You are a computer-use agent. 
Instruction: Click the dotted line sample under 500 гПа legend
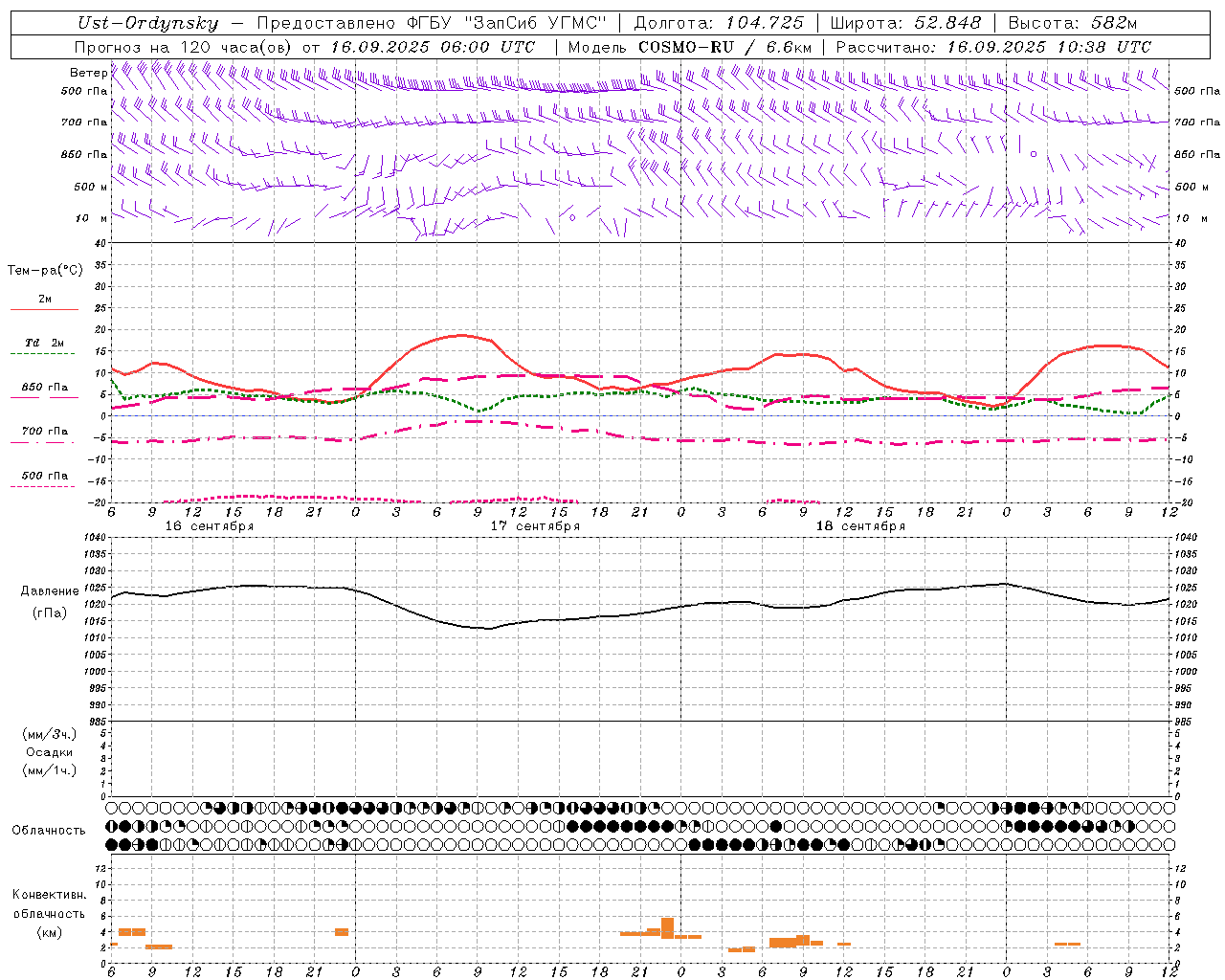[x=43, y=487]
